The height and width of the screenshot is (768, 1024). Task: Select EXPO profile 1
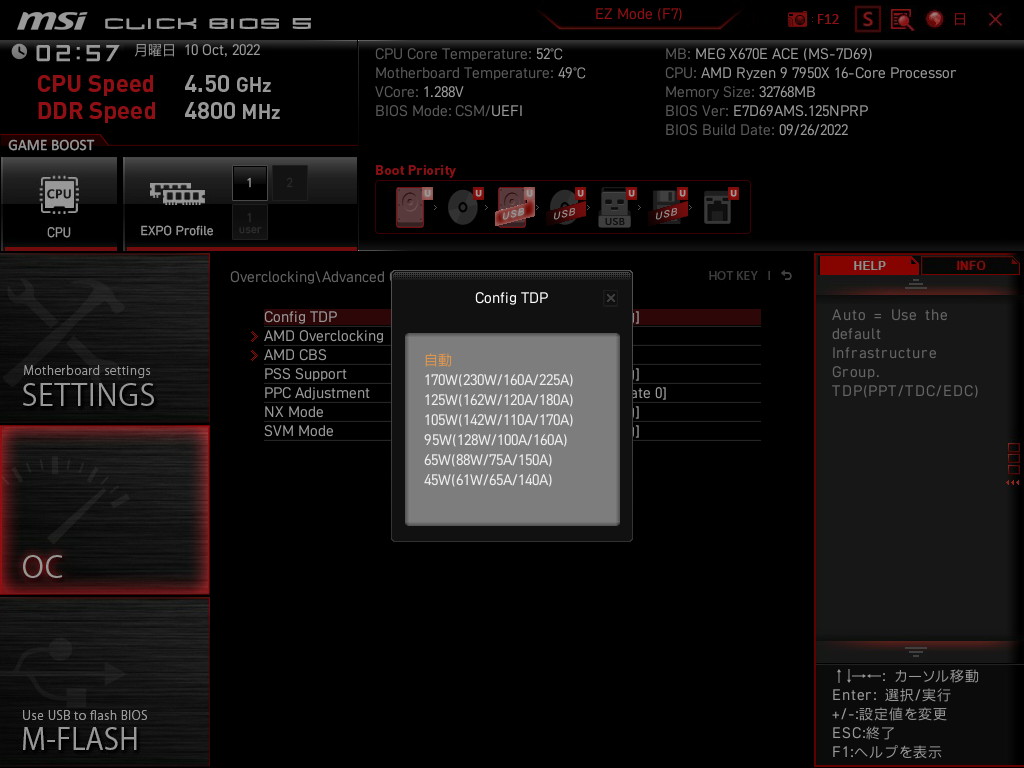click(x=249, y=183)
